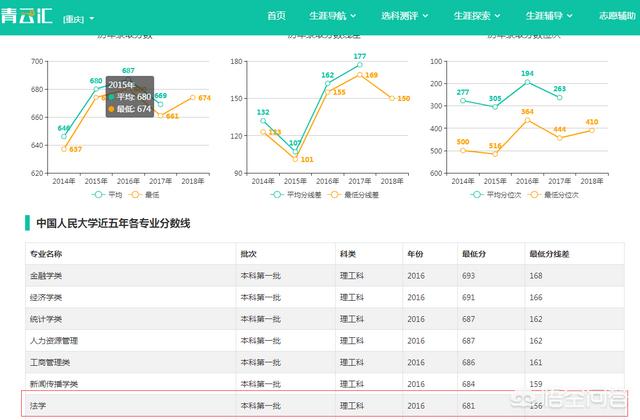
Task: Click the 2017年 minimum line-difference point 169
Action: (360, 75)
